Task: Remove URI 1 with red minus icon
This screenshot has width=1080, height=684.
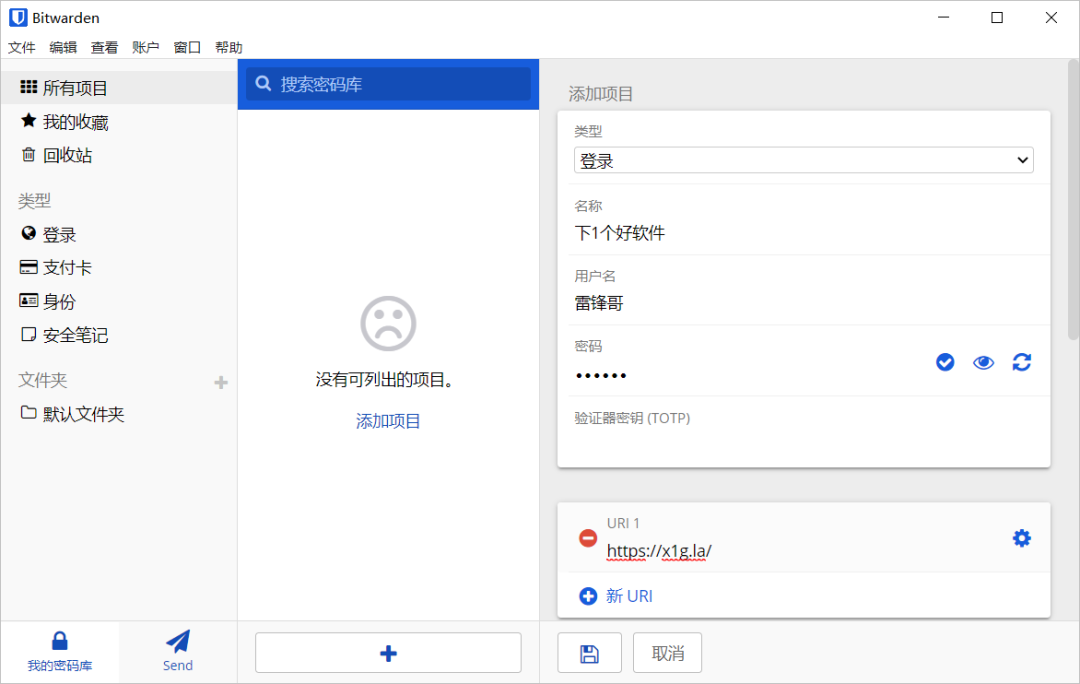Action: click(x=588, y=538)
